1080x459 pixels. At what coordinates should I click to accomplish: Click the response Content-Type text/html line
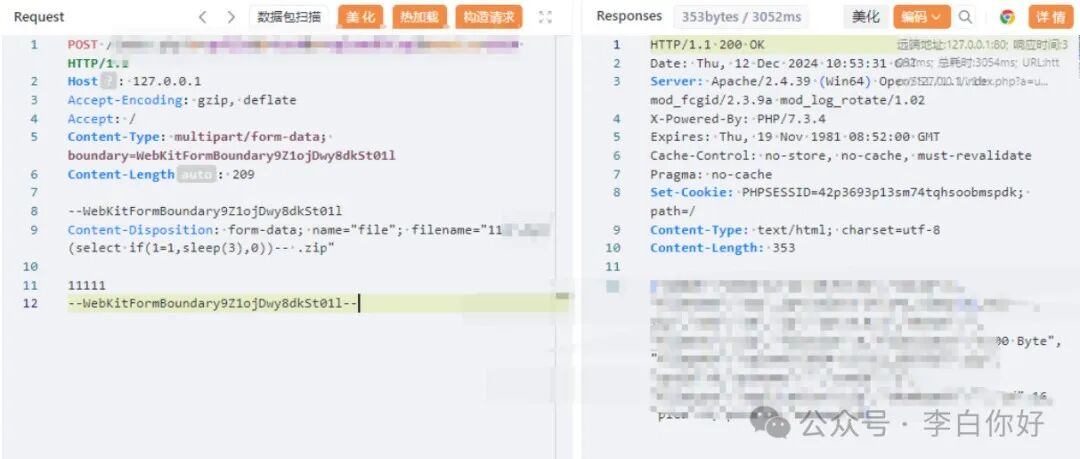795,230
